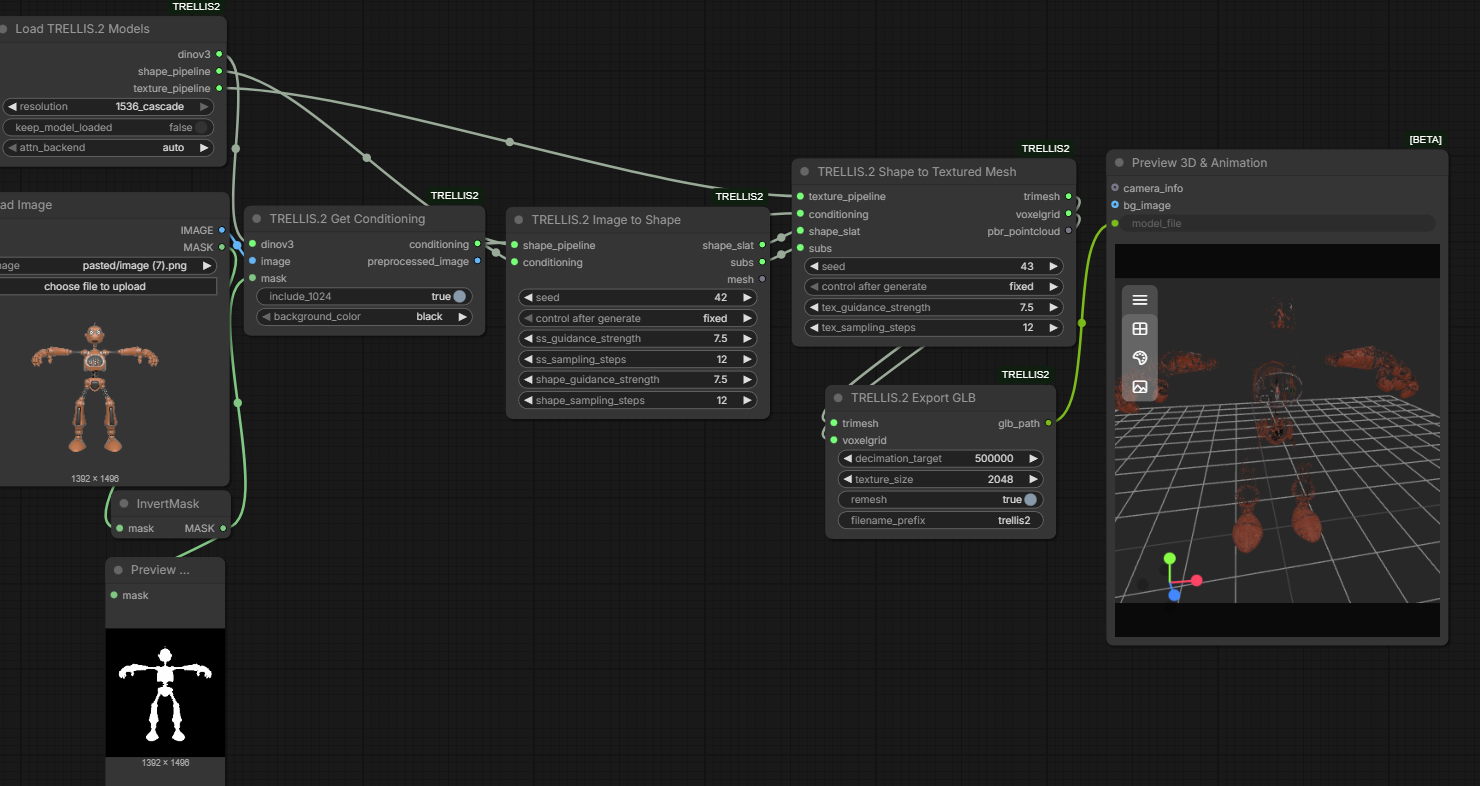The image size is (1480, 786).
Task: Decrease ss_sampling_steps with its left arrow
Action: (528, 359)
